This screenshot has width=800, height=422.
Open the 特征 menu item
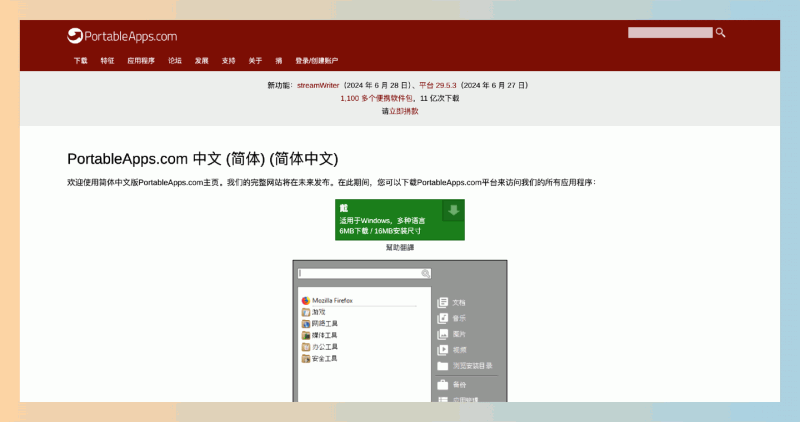[107, 61]
